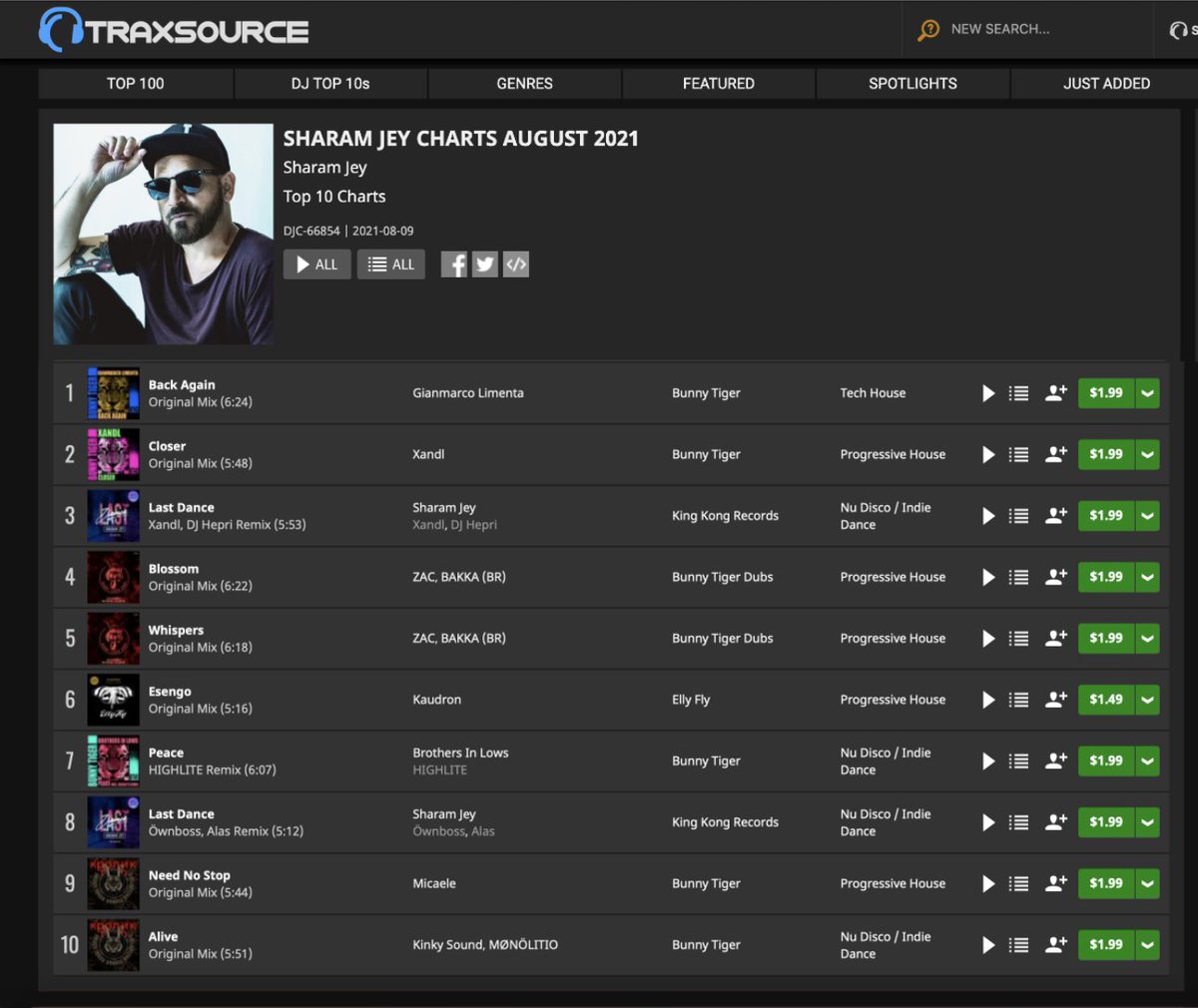The image size is (1198, 1008).
Task: Play the Back Again track preview
Action: pos(988,393)
